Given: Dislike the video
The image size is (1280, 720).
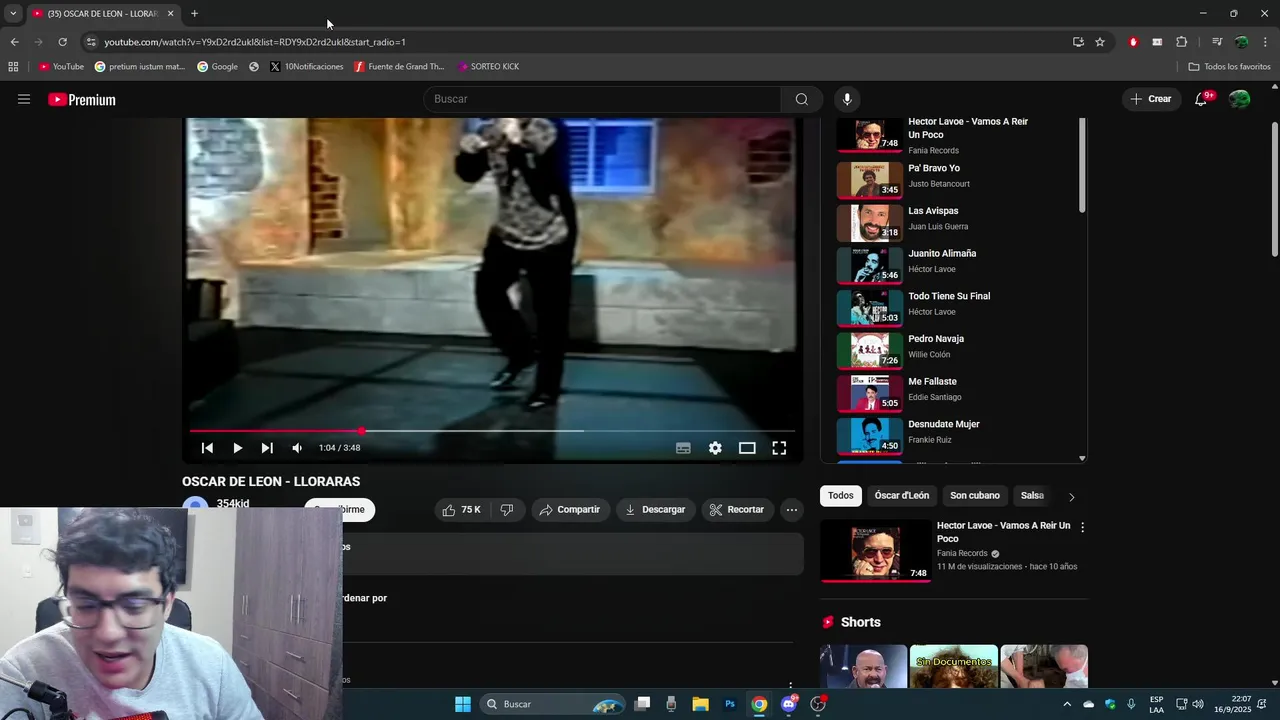Looking at the screenshot, I should click(x=507, y=510).
